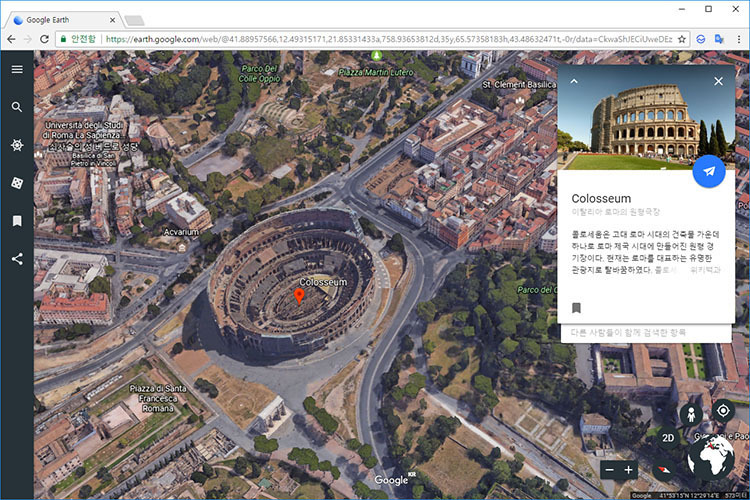The height and width of the screenshot is (500, 750).
Task: Click Parco Del Colle Oppio label
Action: [x=259, y=74]
